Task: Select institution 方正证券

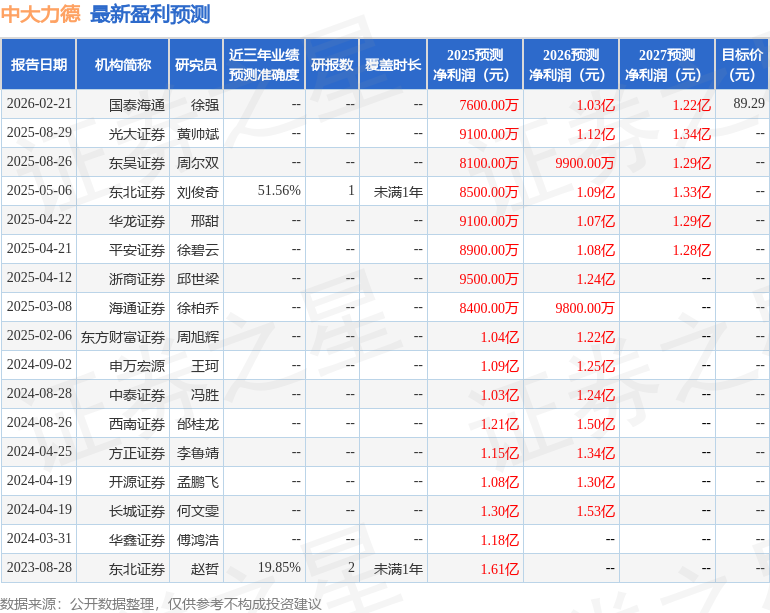Action: [137, 453]
